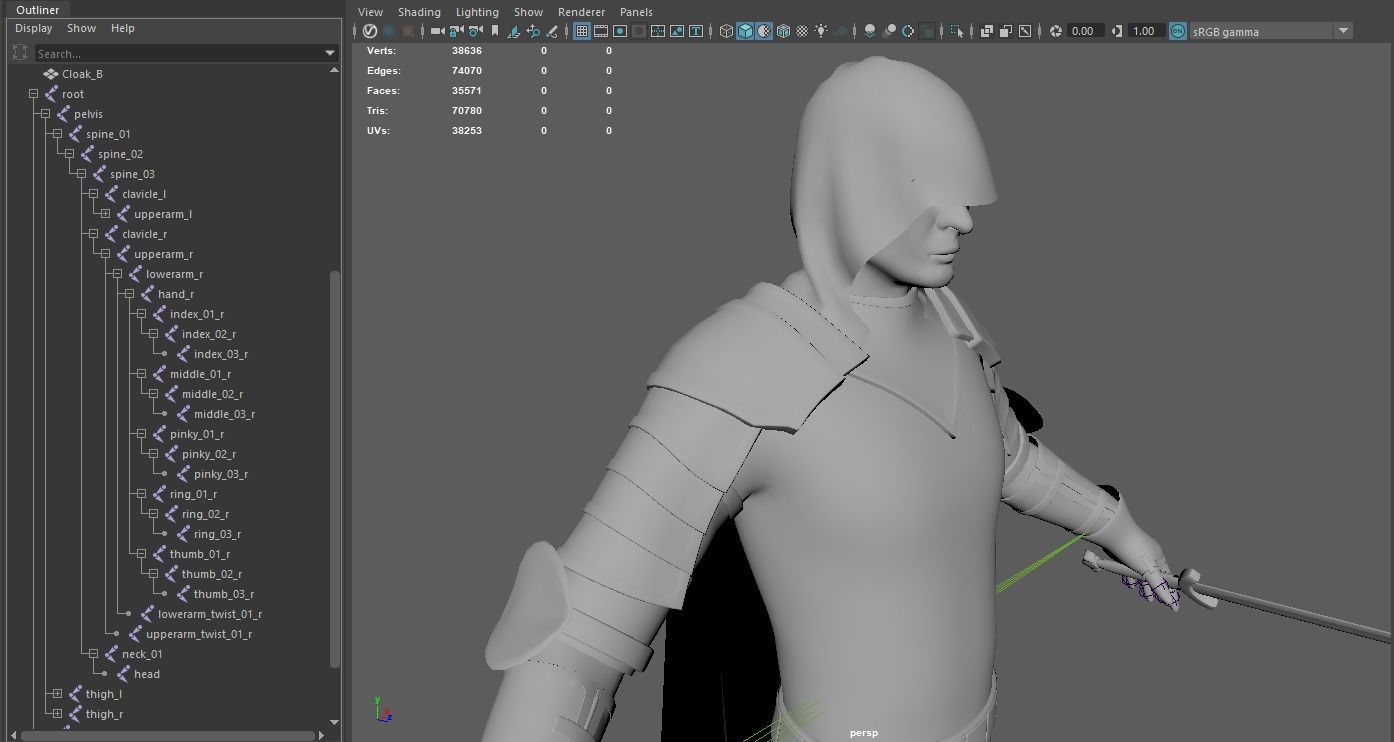
Task: Expand the upperarm_l joint node
Action: tap(105, 214)
